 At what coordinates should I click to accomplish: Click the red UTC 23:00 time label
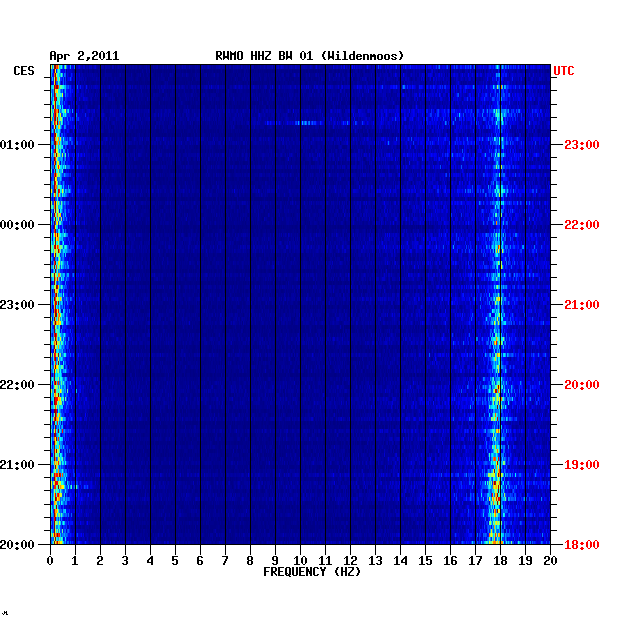tap(582, 145)
